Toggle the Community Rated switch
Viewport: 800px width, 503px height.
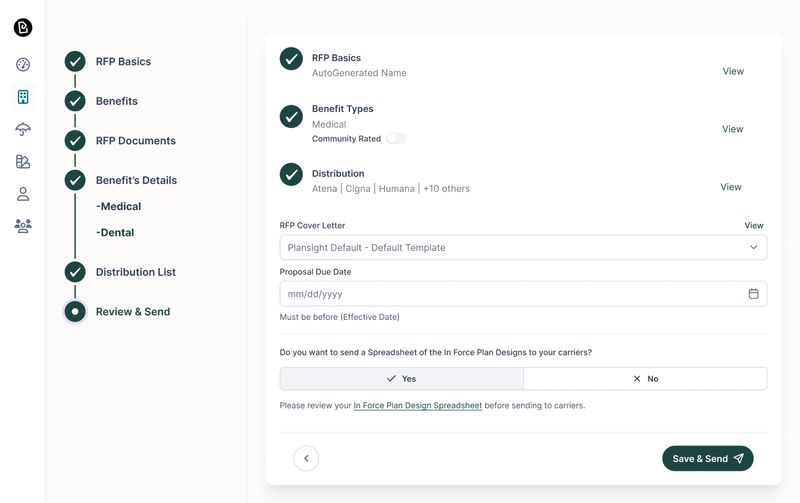(x=396, y=139)
